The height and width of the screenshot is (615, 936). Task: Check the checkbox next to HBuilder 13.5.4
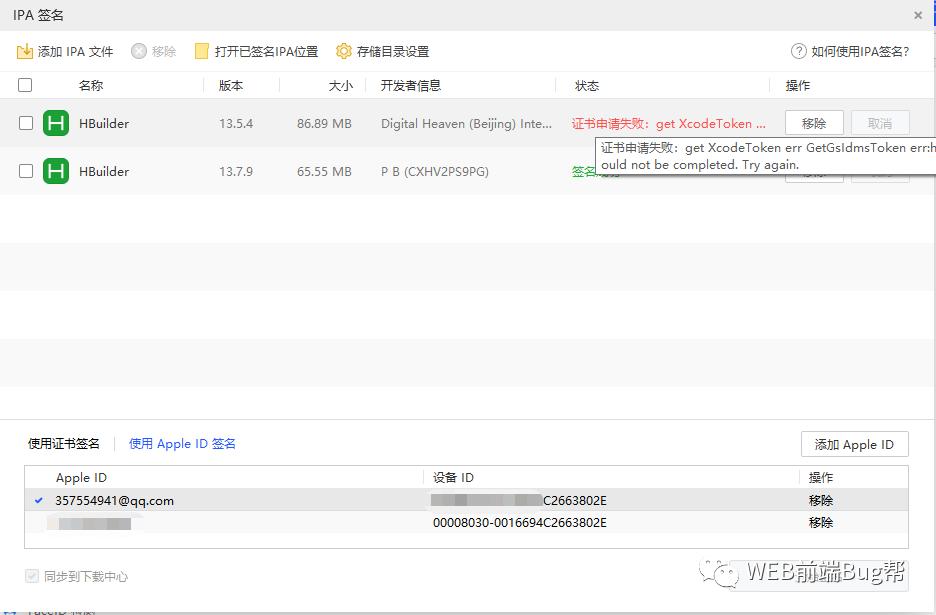(x=25, y=123)
